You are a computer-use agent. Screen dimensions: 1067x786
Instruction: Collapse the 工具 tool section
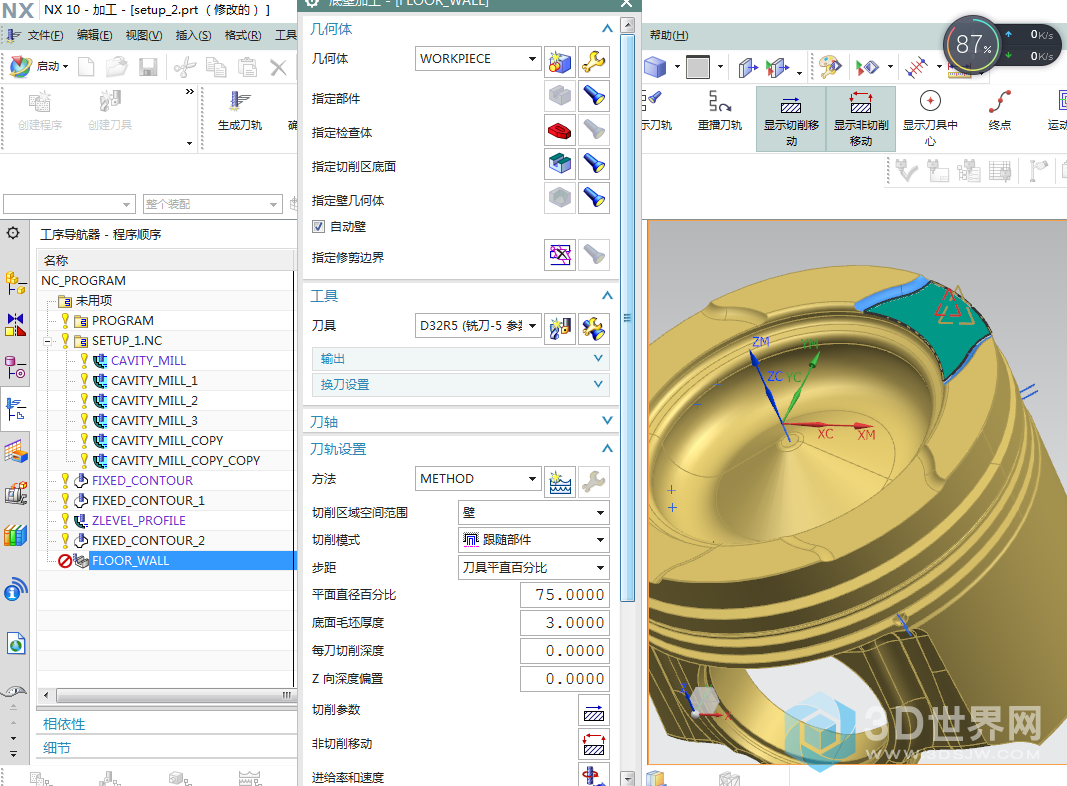tap(607, 295)
